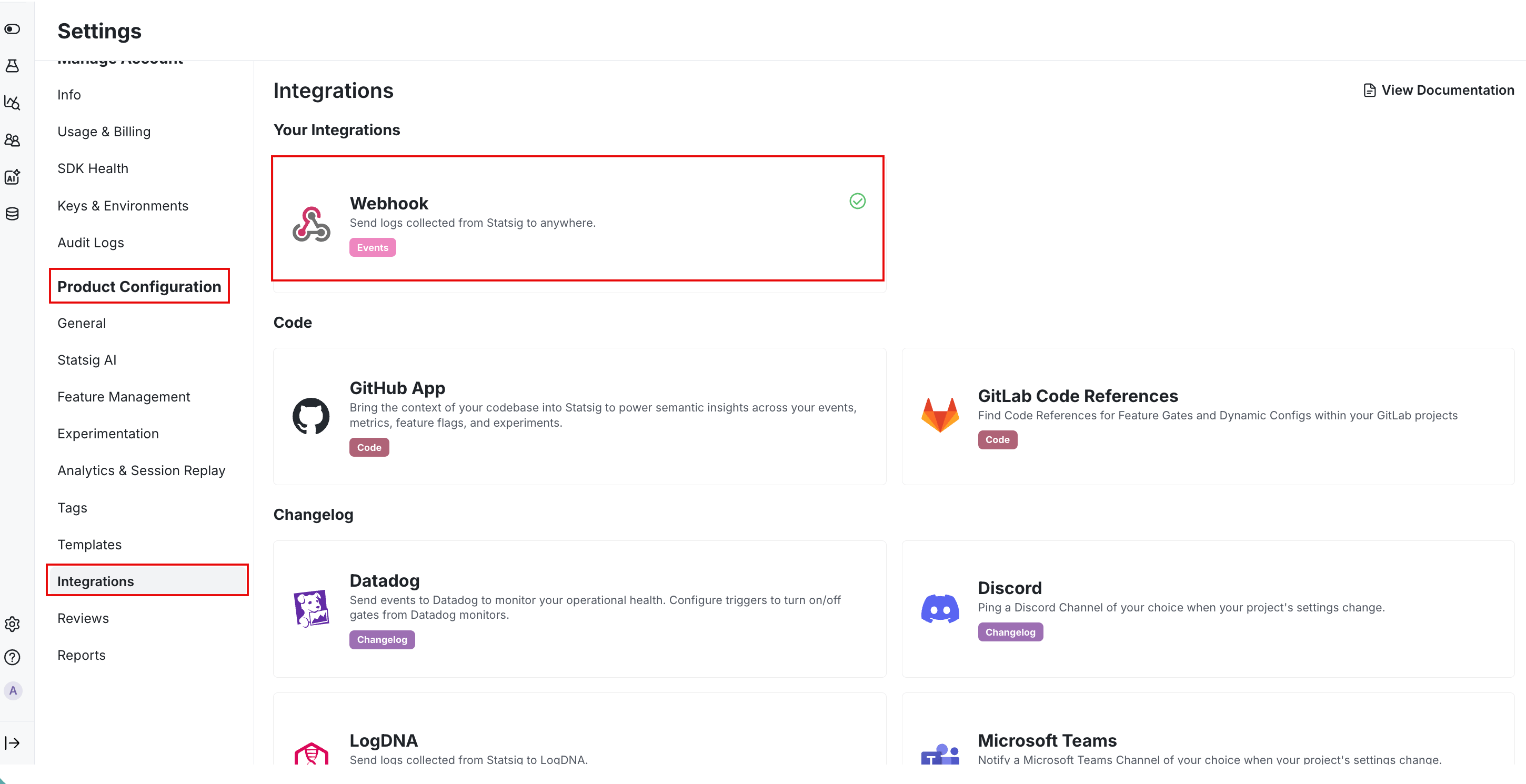Open Feature Management settings
The image size is (1526, 784).
point(124,397)
